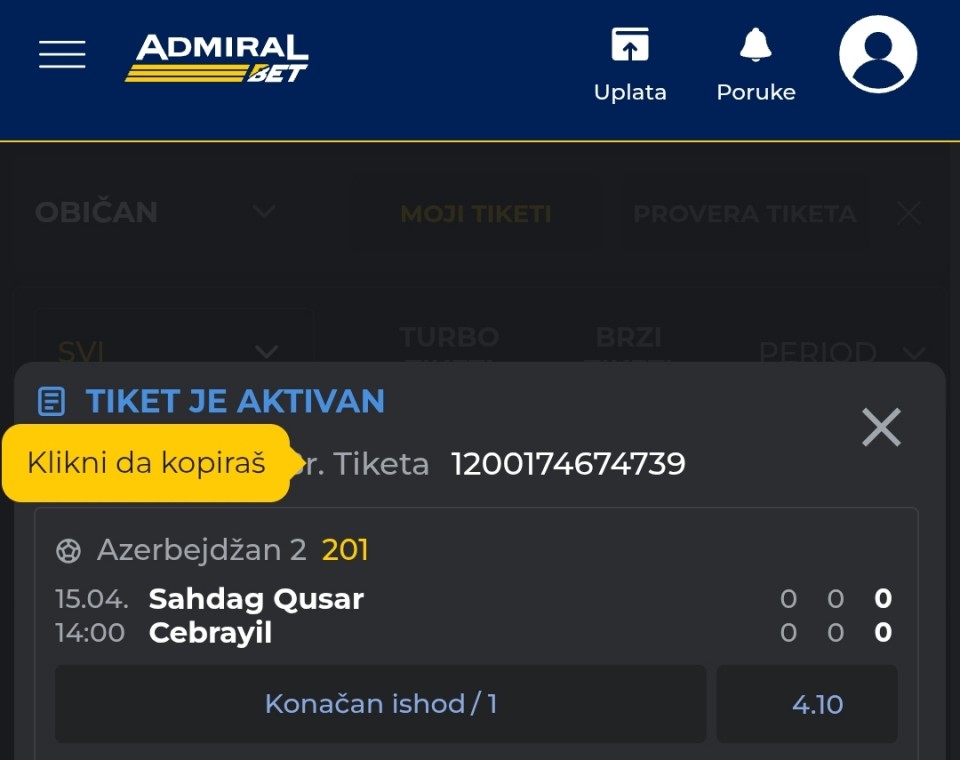Switch to PROVERA TIKETA tab

coord(744,214)
